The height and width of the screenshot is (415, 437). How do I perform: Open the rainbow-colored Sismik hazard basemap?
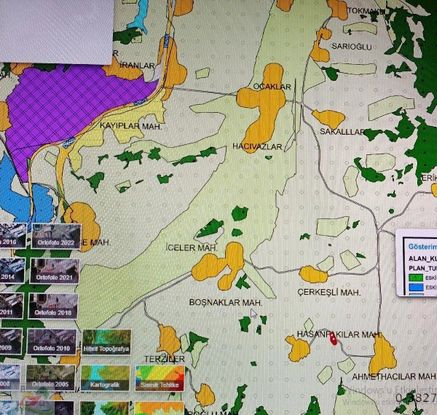160,378
